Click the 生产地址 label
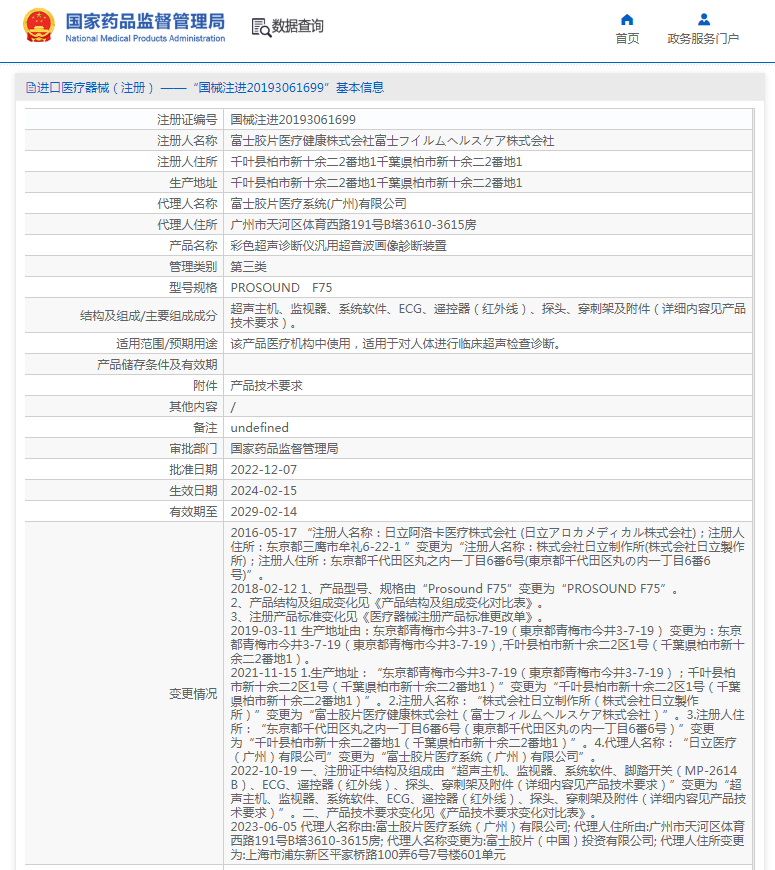Screen dimensions: 775x870 [193, 183]
